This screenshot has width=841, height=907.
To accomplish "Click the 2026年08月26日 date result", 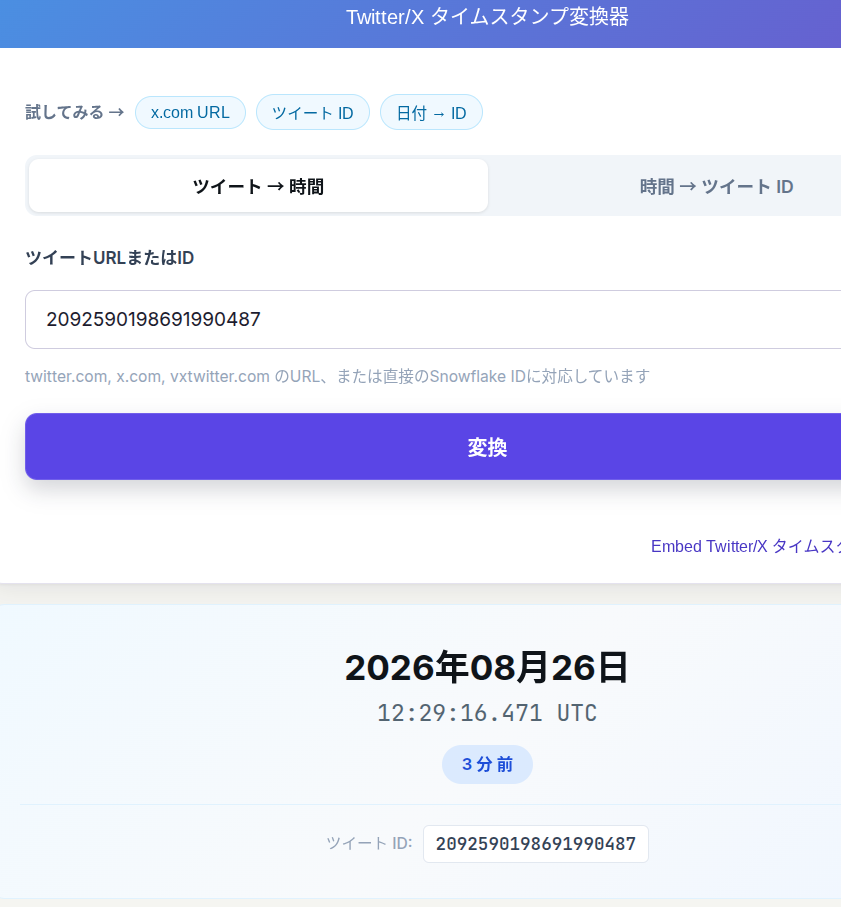I will pos(486,668).
